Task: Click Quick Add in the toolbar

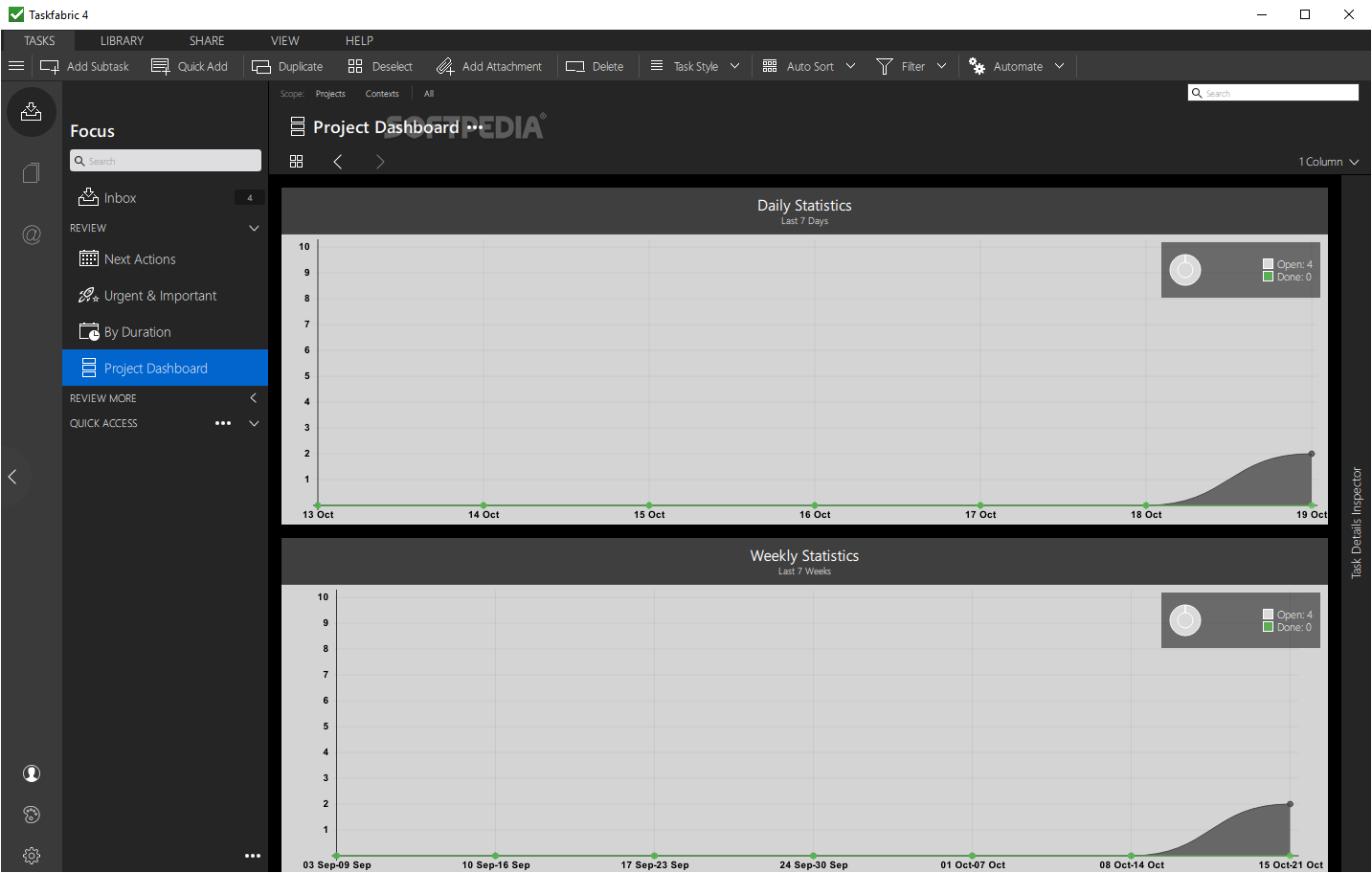Action: (190, 66)
